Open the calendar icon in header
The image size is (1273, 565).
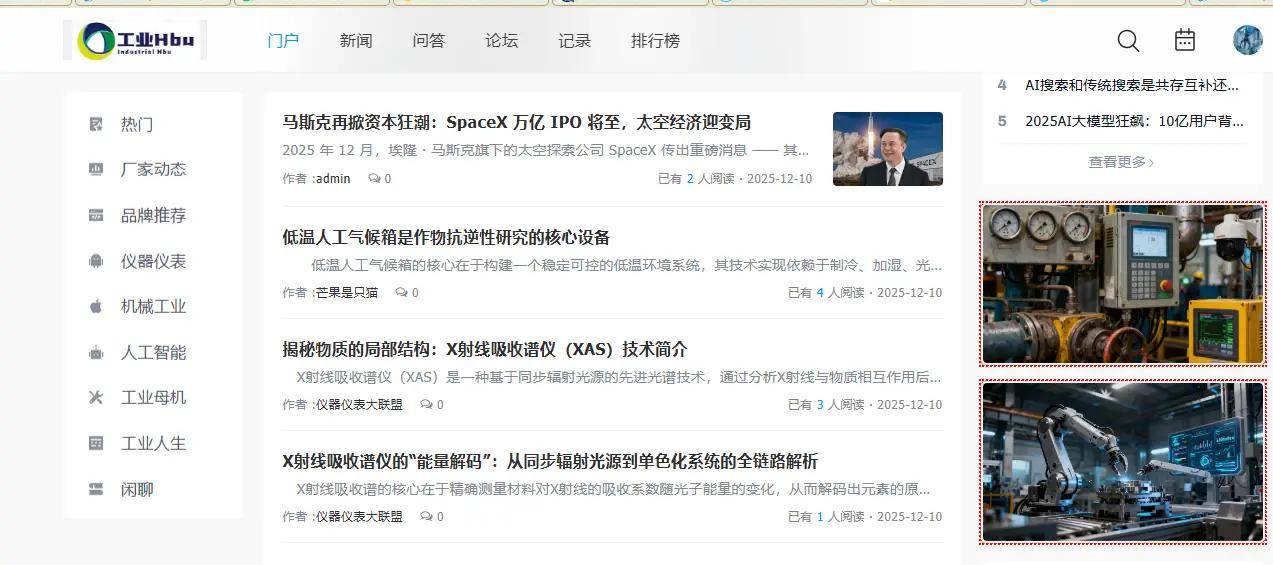[1185, 40]
